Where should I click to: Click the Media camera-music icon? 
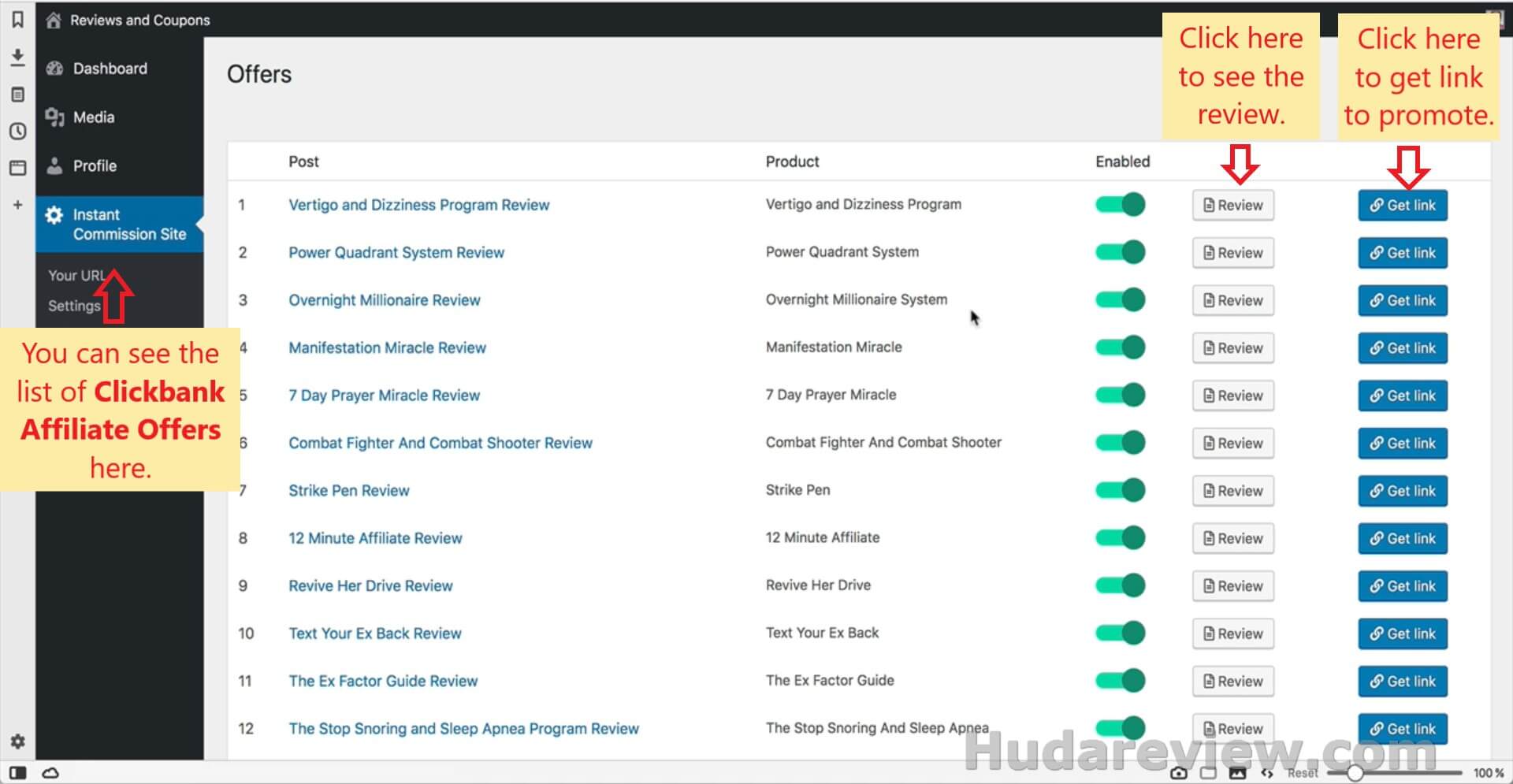pos(54,117)
